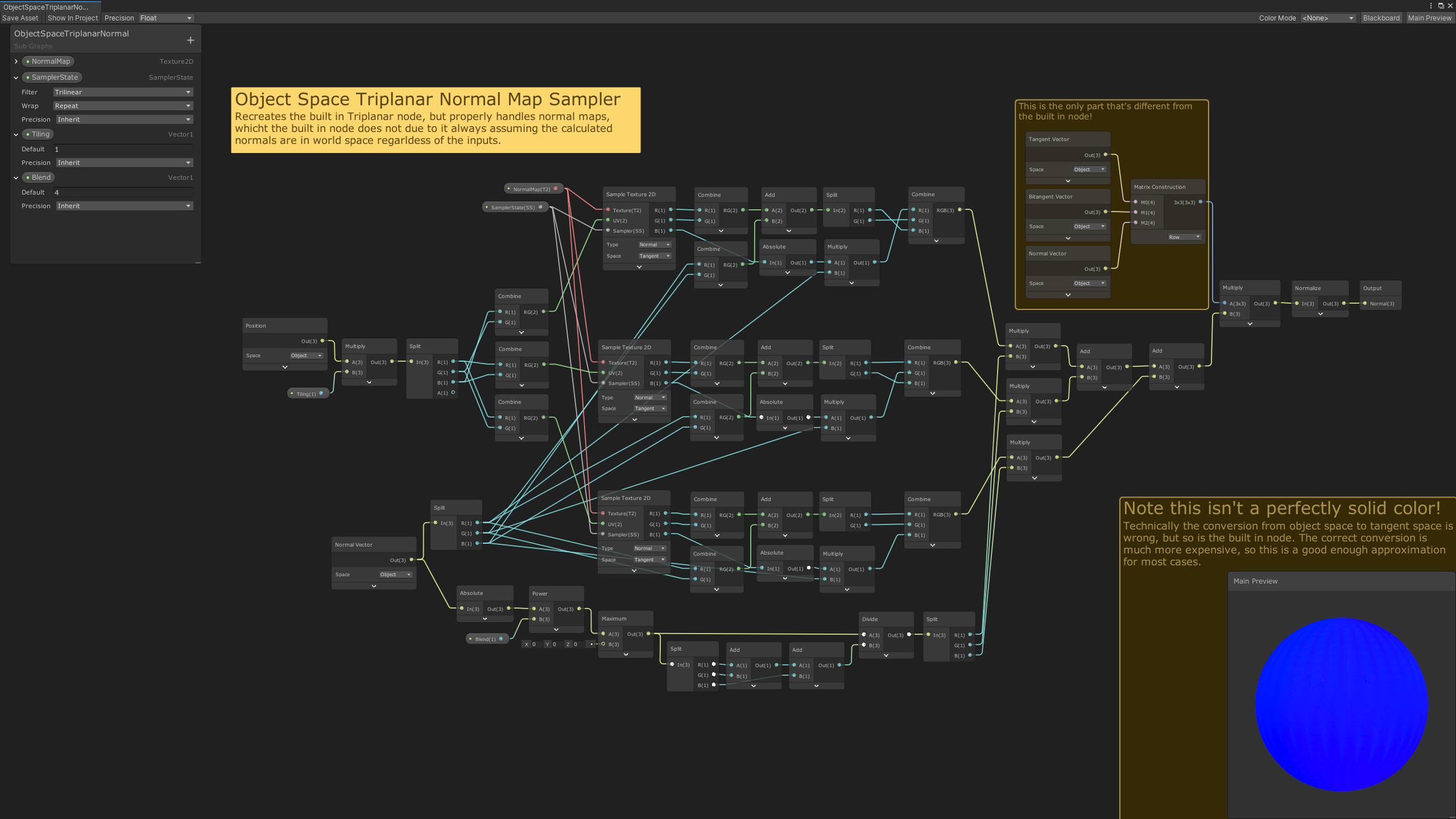Click the blue sphere in Main Preview
Screen dimensions: 1456x819
(1341, 704)
